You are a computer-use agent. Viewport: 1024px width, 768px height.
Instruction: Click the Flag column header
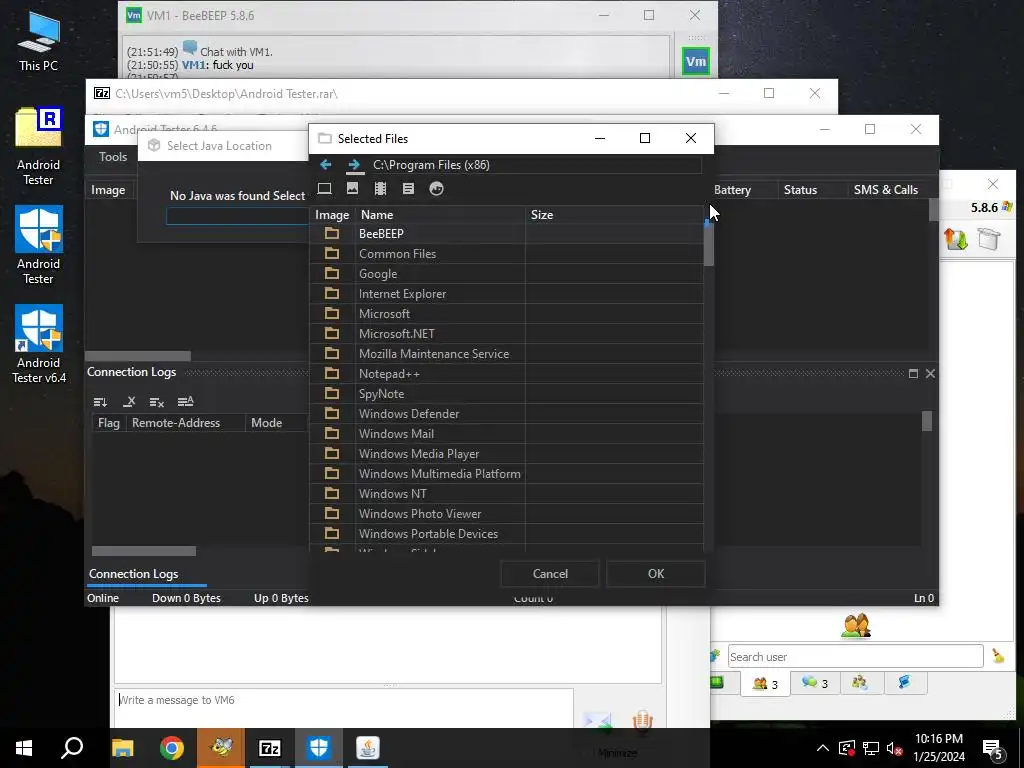point(108,423)
